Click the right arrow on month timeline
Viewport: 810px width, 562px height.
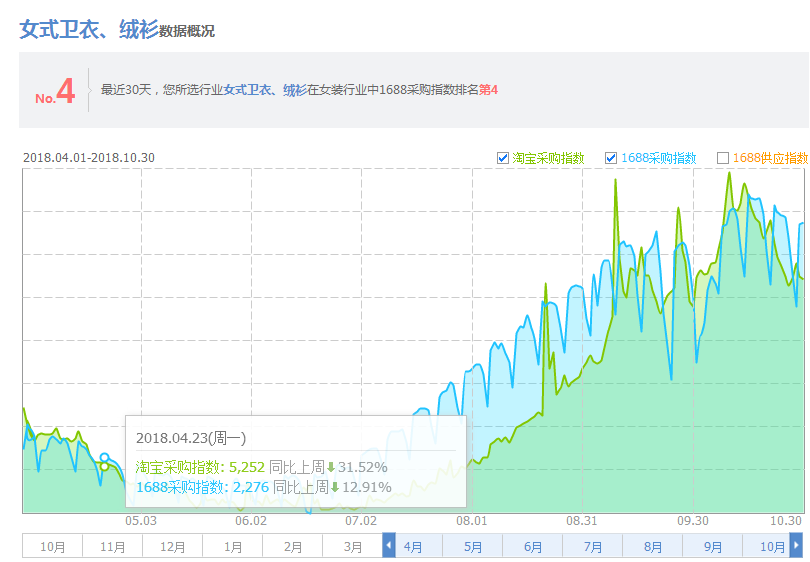(796, 546)
